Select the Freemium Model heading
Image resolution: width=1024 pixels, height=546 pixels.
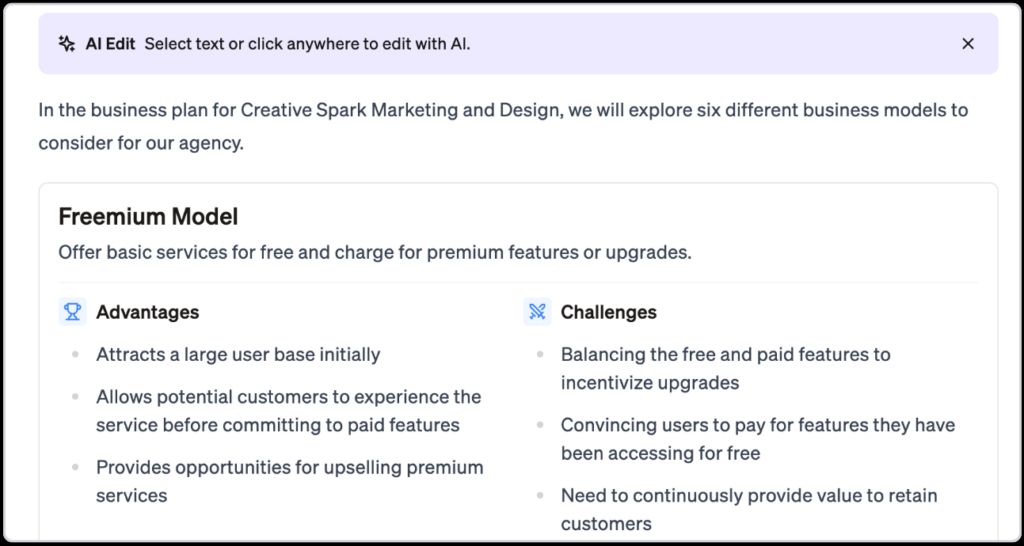coord(148,216)
